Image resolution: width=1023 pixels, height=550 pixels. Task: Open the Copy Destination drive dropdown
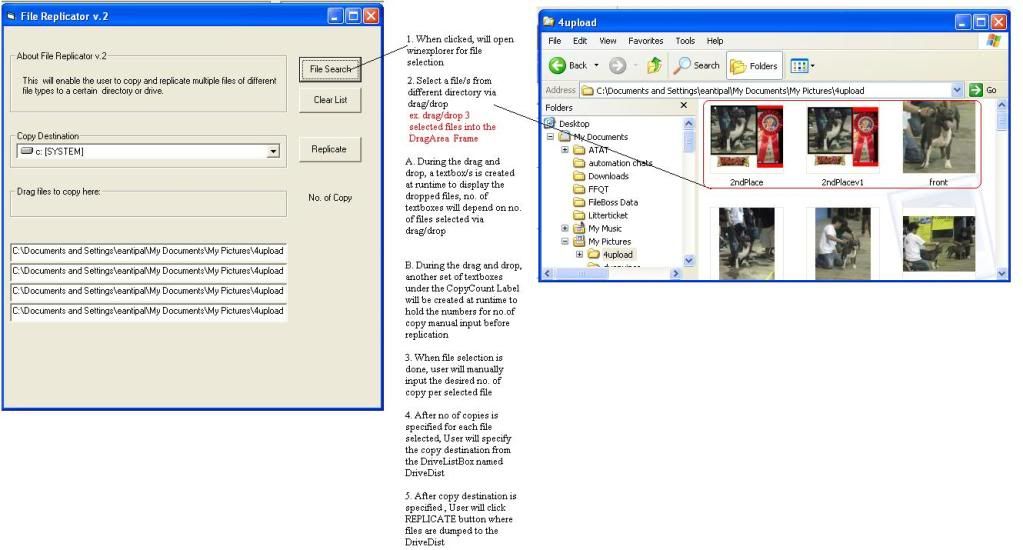point(273,152)
